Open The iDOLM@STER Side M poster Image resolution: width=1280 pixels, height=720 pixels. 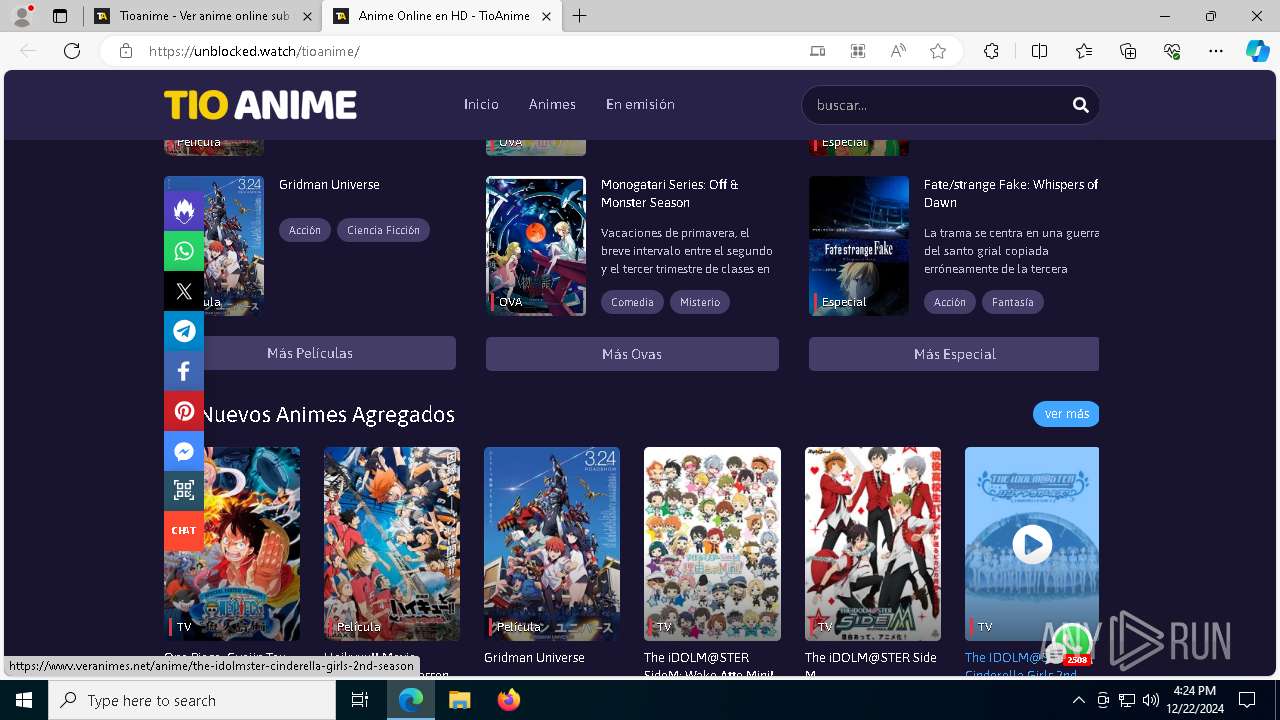[873, 544]
